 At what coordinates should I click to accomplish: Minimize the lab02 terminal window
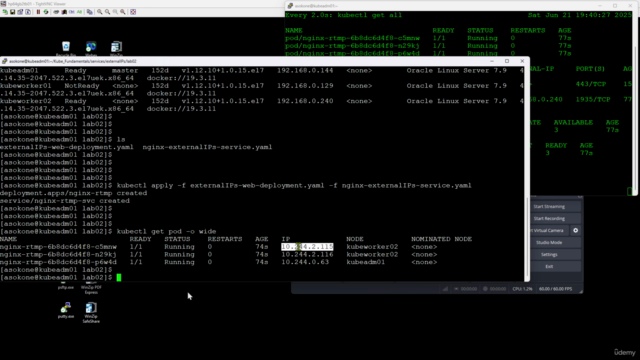[492, 61]
